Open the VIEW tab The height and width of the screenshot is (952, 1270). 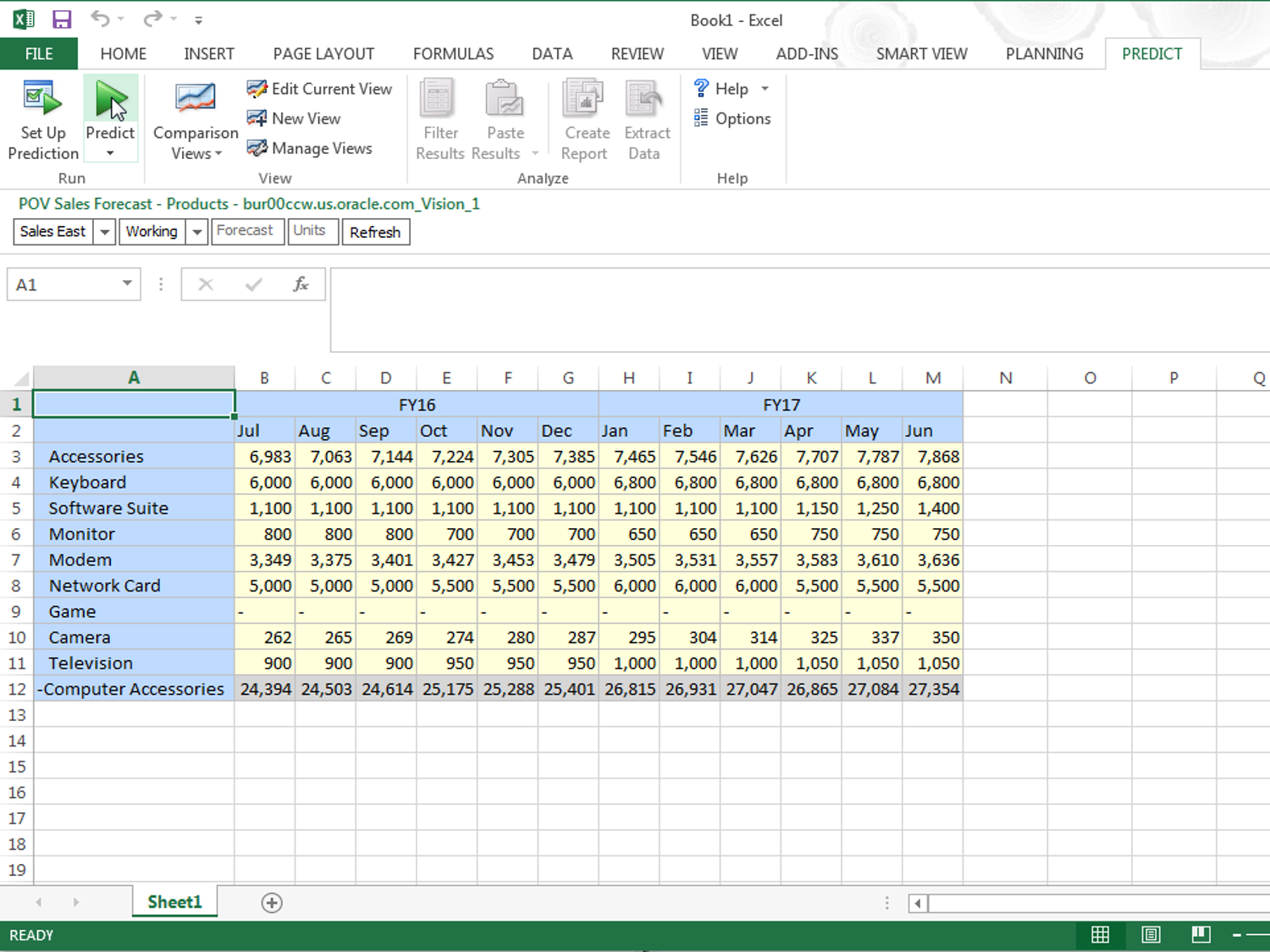[x=720, y=54]
